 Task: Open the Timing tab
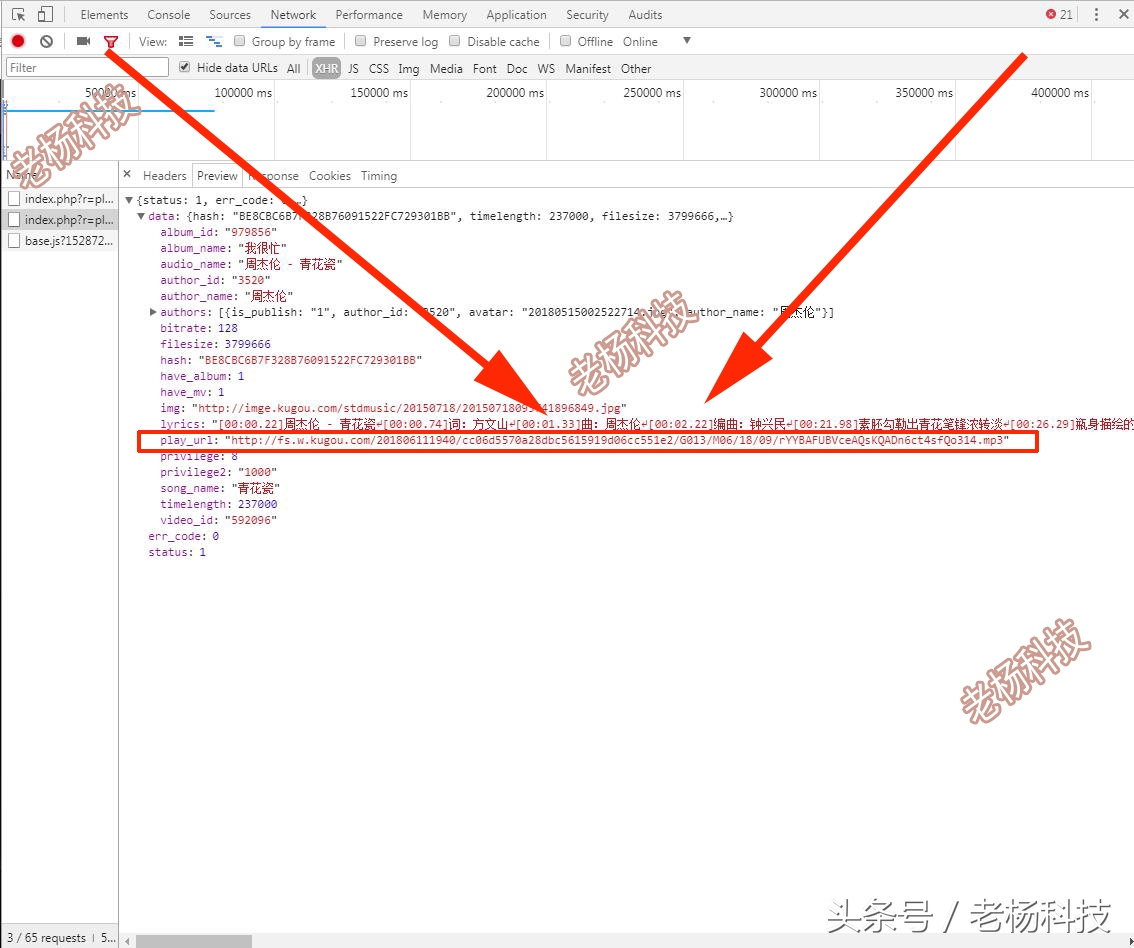[x=378, y=175]
